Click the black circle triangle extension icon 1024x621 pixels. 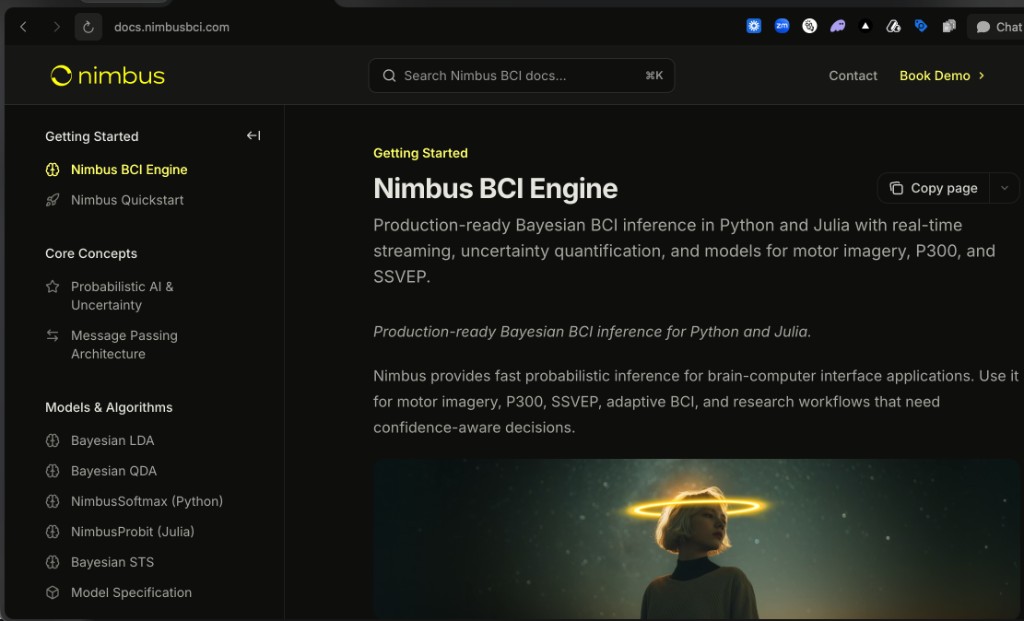865,26
